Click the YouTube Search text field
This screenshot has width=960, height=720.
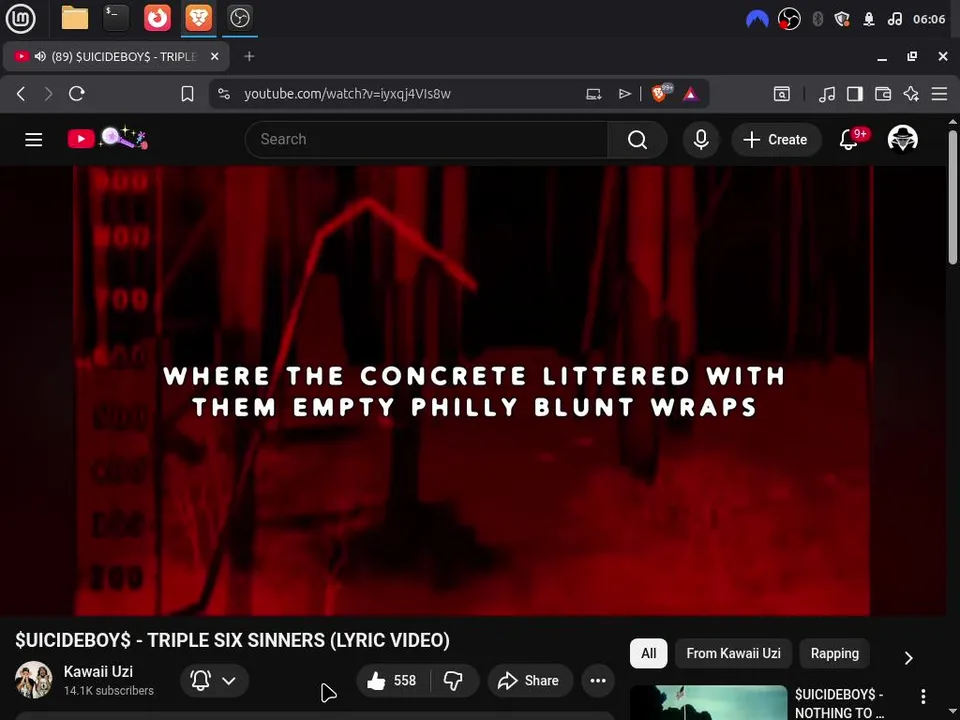[427, 140]
